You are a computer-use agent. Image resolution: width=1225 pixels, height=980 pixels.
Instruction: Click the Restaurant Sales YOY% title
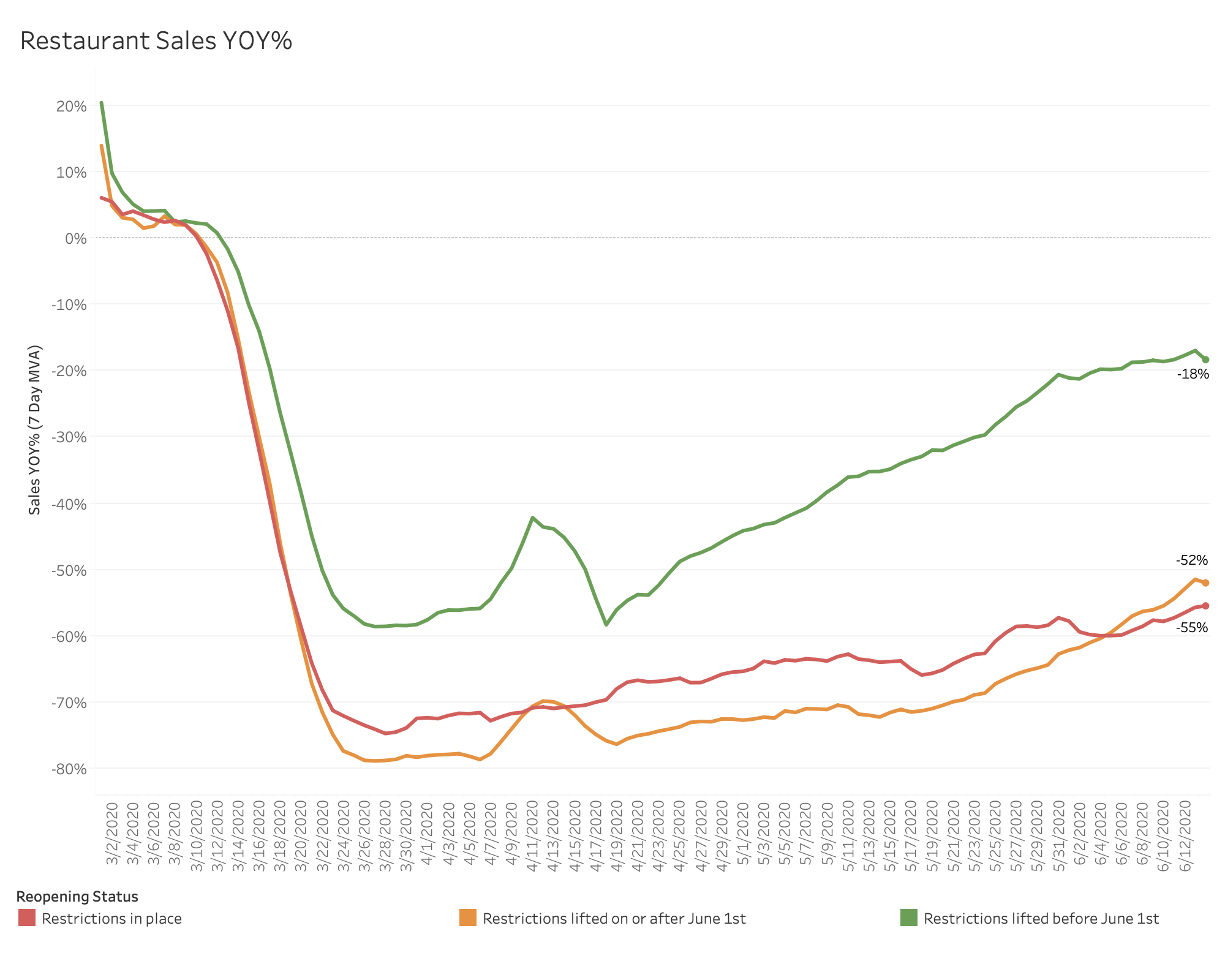pos(156,41)
